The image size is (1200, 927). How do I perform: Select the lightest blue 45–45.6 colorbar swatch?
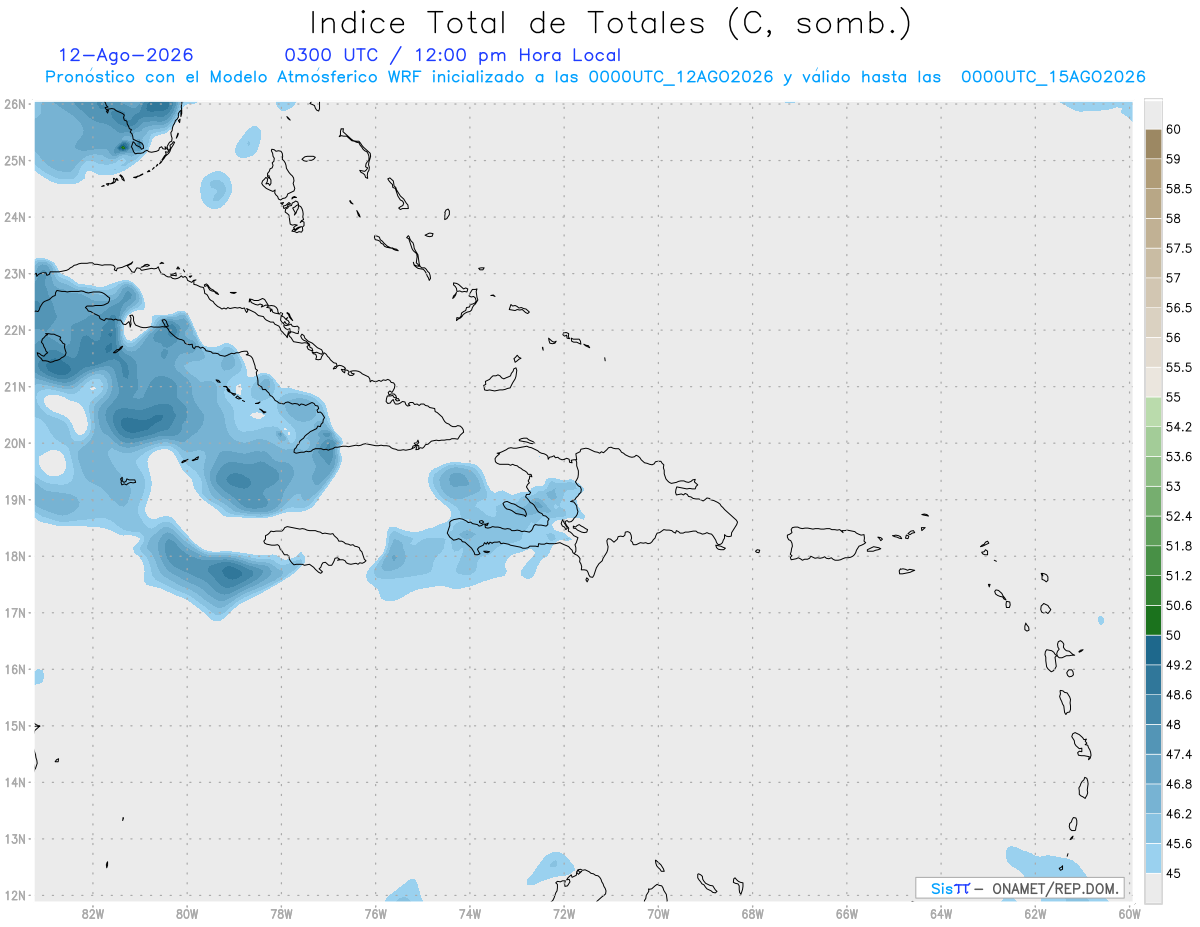pyautogui.click(x=1153, y=858)
